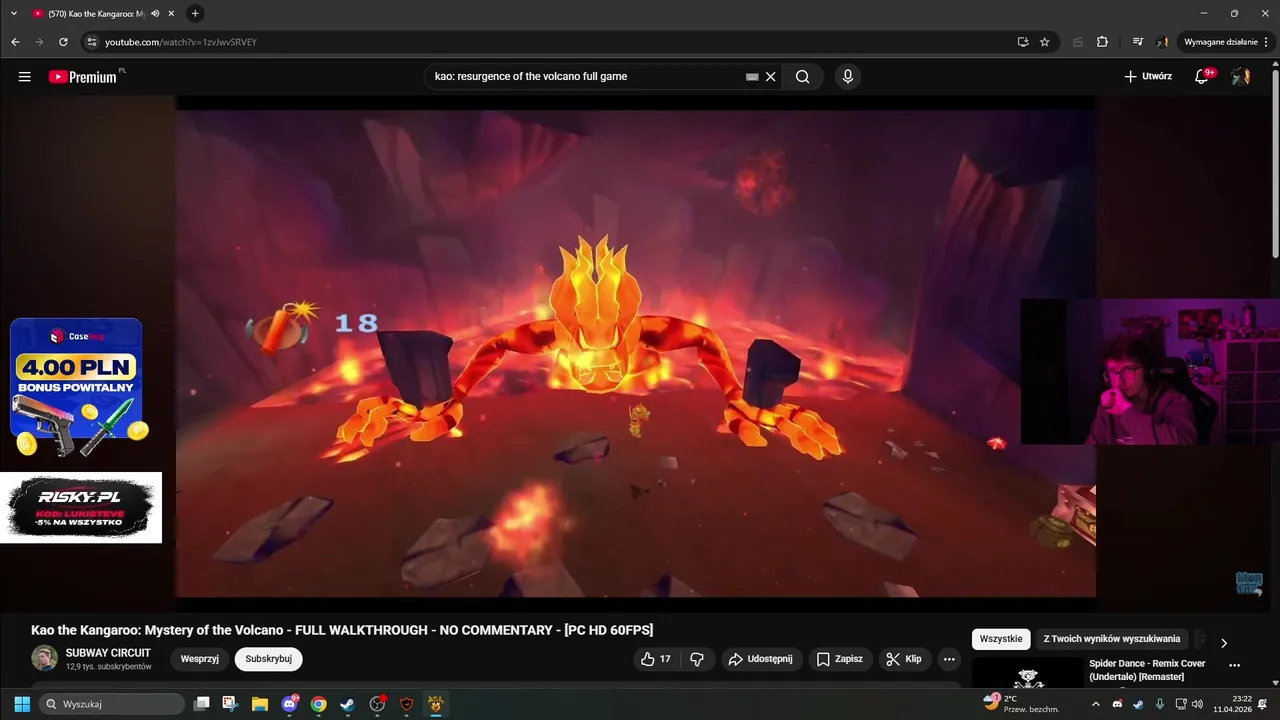
Task: Open search tabs dropdown arrow
Action: coord(14,13)
